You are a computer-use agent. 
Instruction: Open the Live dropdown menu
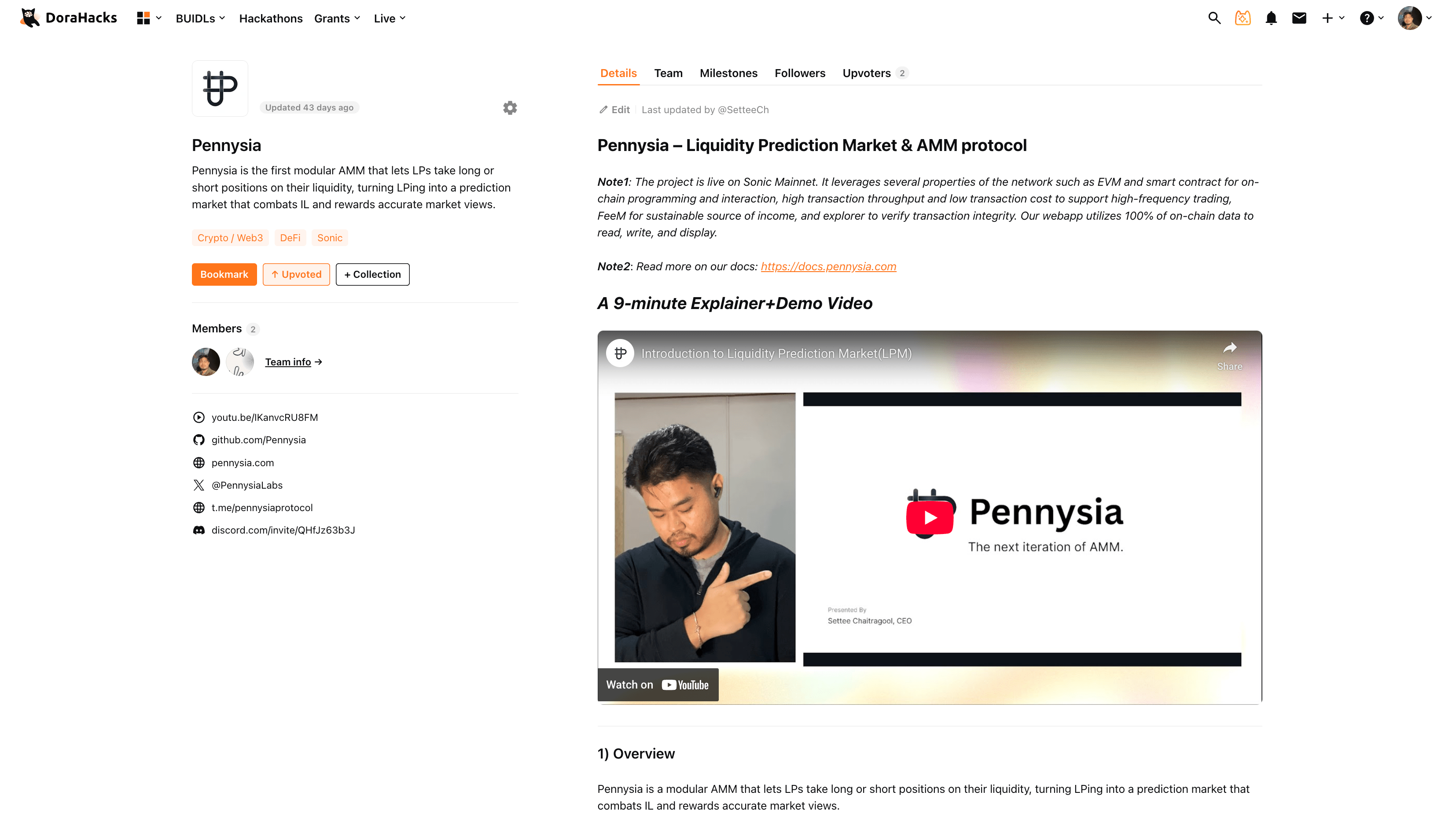tap(390, 18)
